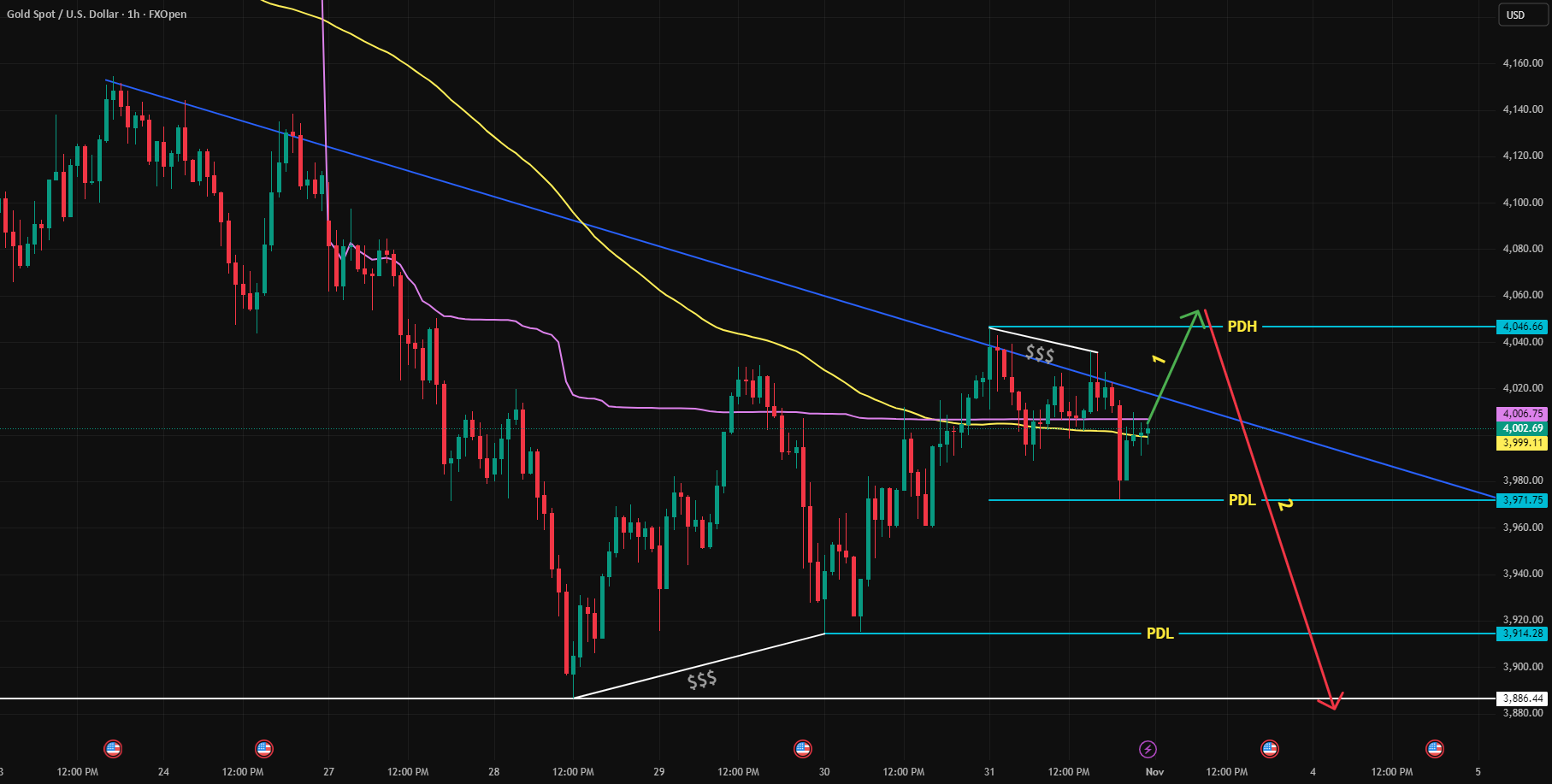This screenshot has width=1552, height=784.
Task: Select the pink 4,006.75 indicator price label
Action: [1522, 414]
